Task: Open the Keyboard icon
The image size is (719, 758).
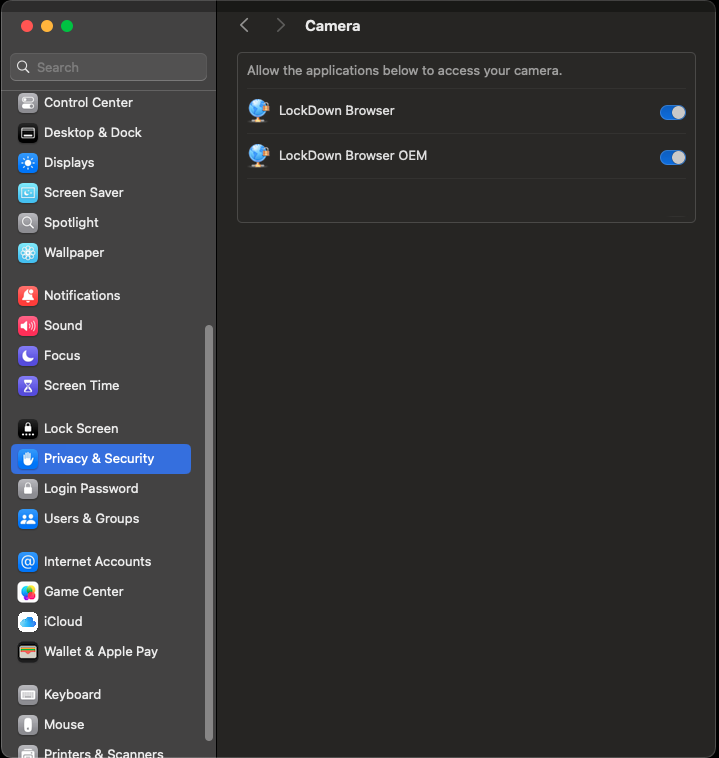Action: pyautogui.click(x=28, y=694)
